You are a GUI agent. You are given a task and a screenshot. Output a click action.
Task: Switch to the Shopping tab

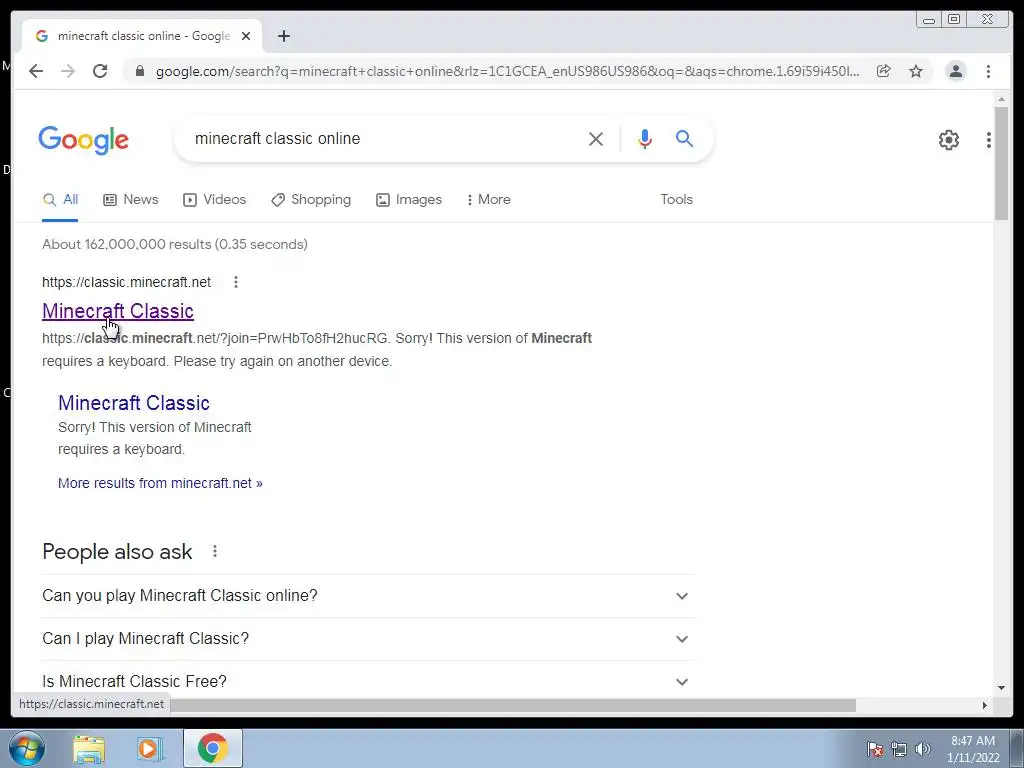(x=311, y=200)
